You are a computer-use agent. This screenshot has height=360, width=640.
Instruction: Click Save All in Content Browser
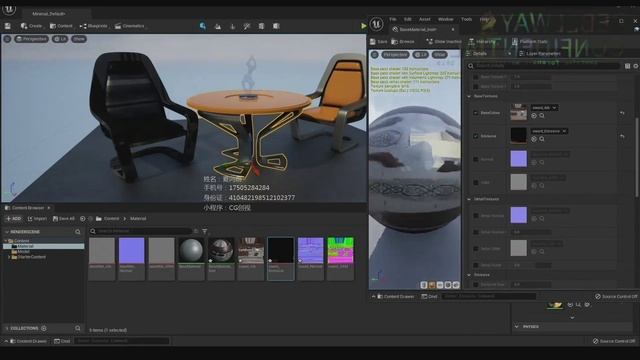(x=64, y=219)
